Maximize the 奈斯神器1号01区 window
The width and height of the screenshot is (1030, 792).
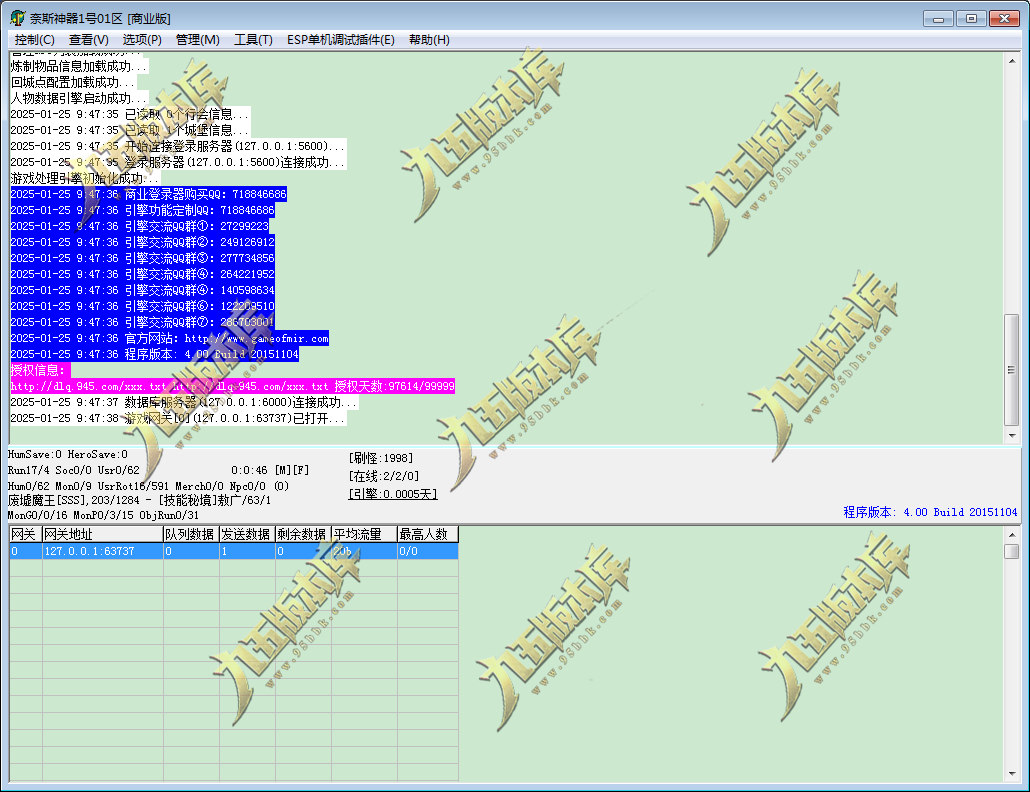pyautogui.click(x=971, y=18)
